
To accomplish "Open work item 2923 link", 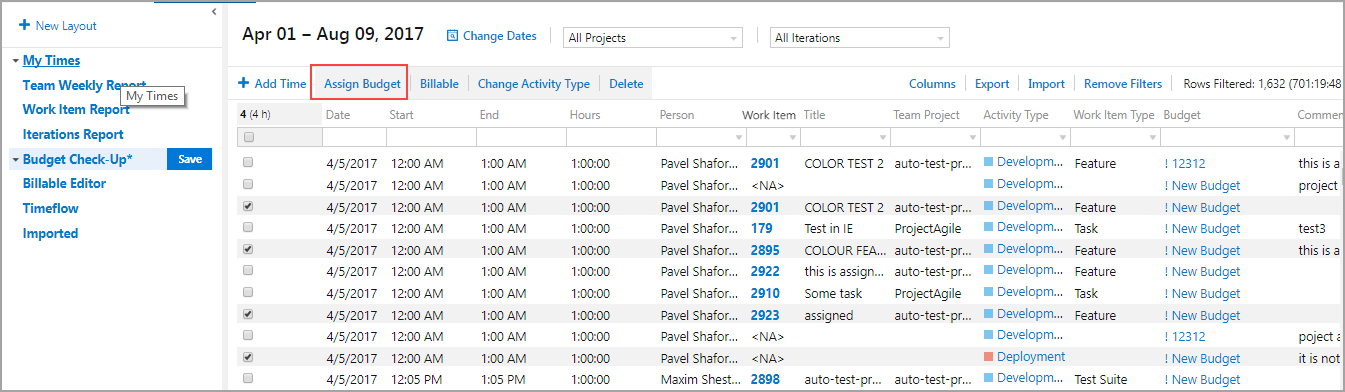I will (x=765, y=315).
